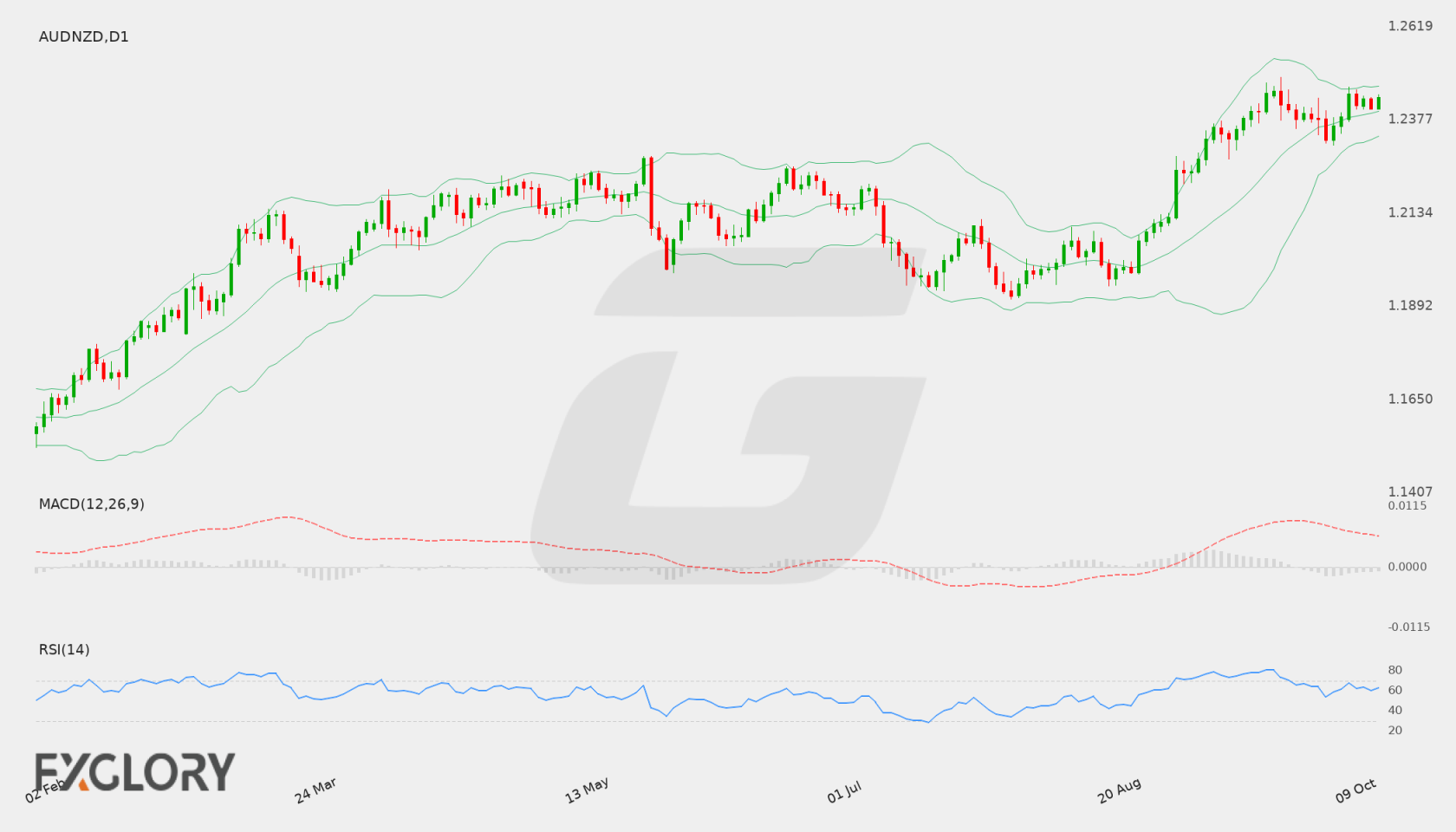Click the 20 Aug date label
This screenshot has height=832, width=1456.
pyautogui.click(x=1119, y=790)
